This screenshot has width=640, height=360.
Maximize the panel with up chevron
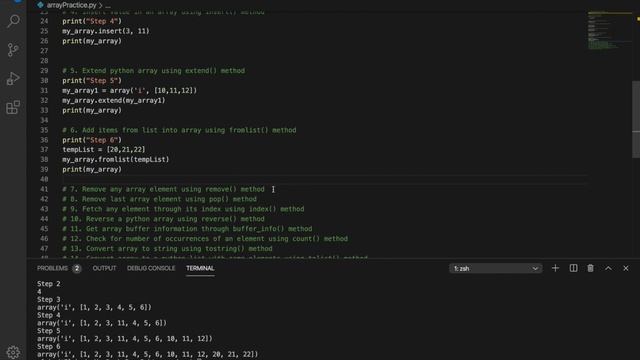[x=608, y=268]
